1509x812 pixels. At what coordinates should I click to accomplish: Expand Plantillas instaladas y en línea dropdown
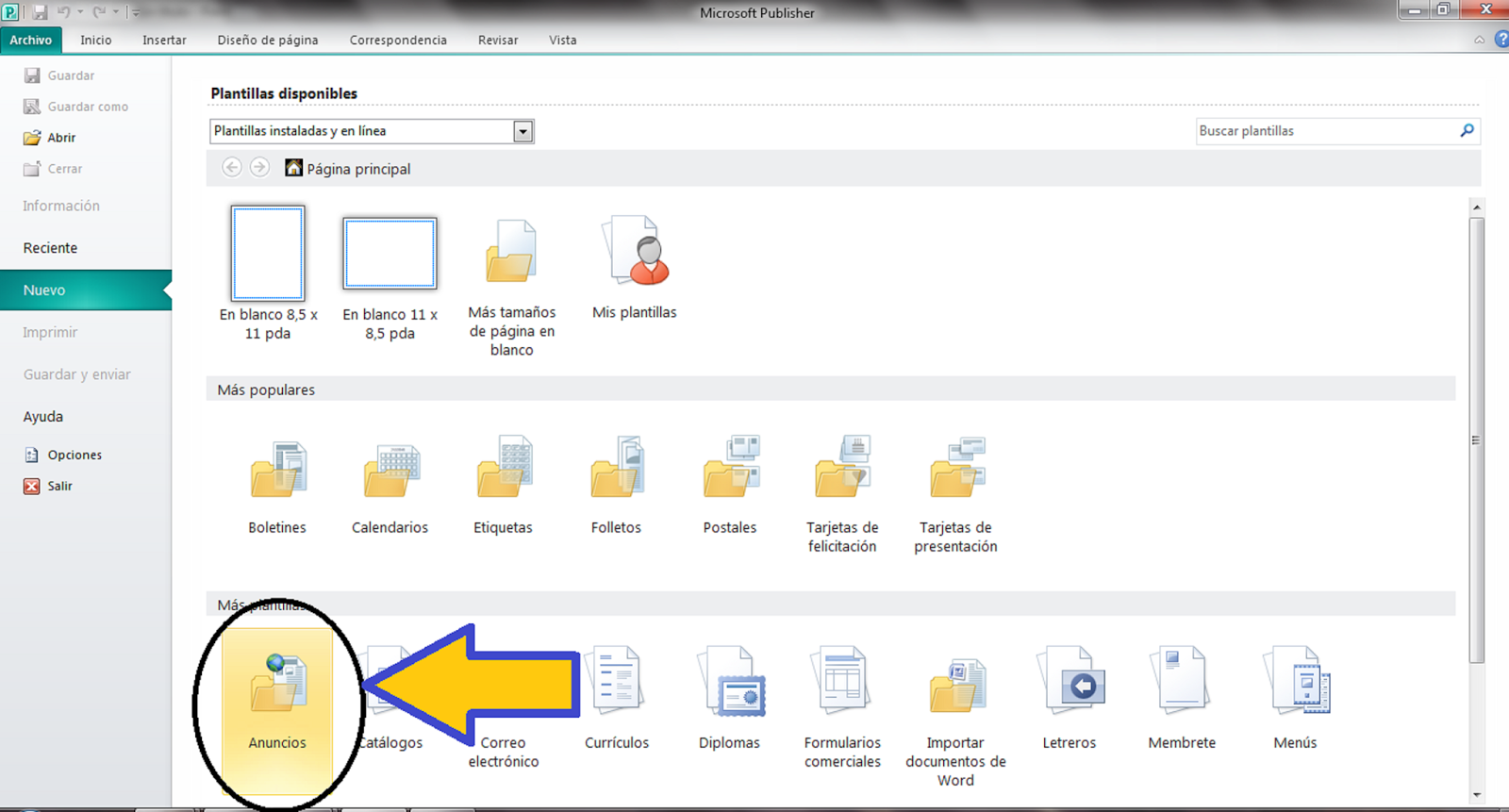(523, 131)
